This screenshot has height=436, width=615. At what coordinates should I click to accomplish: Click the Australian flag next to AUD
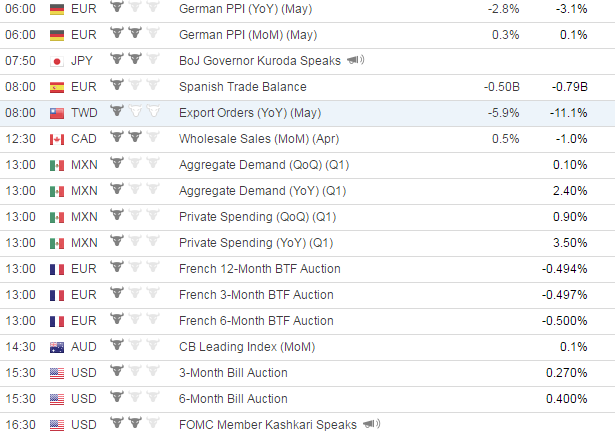[x=57, y=347]
